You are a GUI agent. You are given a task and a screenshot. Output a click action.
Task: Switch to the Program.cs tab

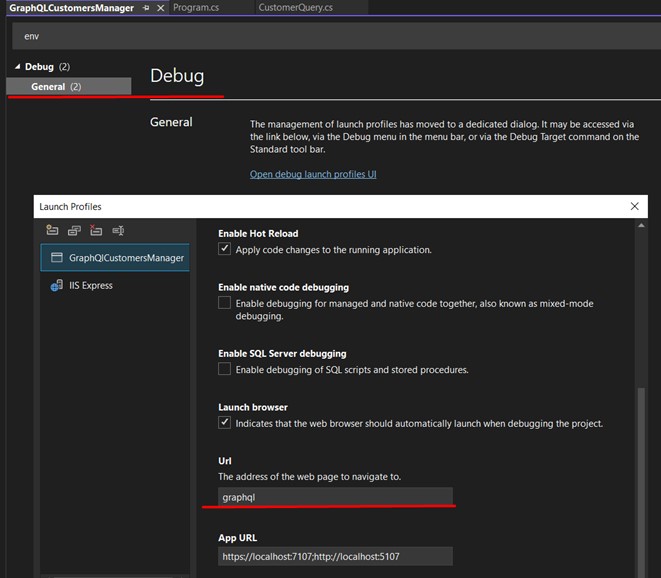coord(197,8)
